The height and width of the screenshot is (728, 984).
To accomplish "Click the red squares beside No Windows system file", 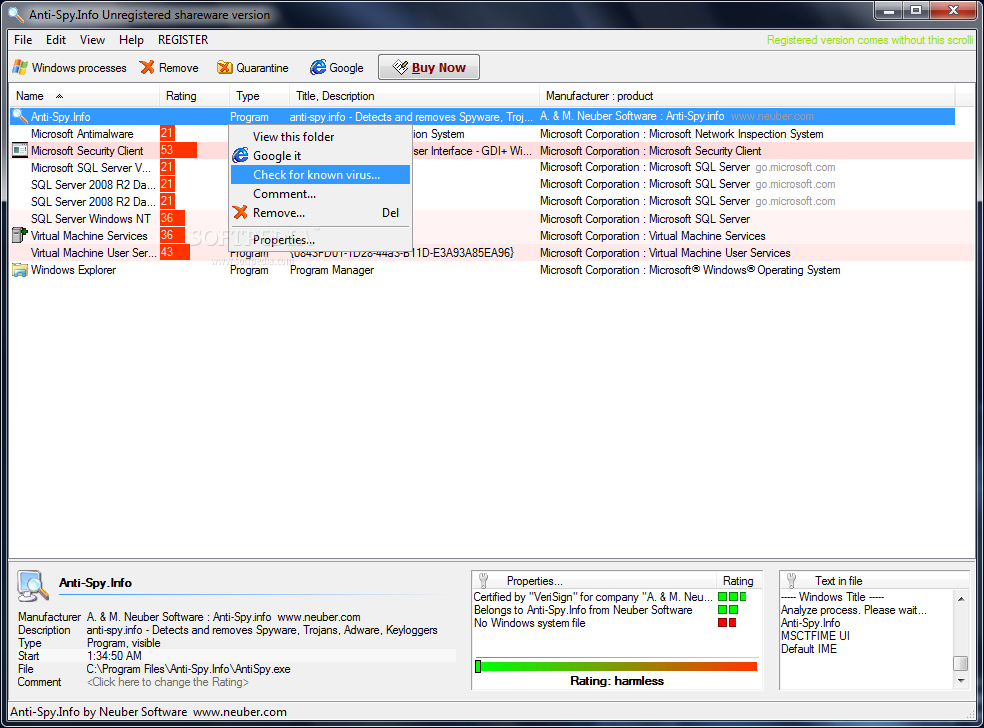I will pos(727,623).
